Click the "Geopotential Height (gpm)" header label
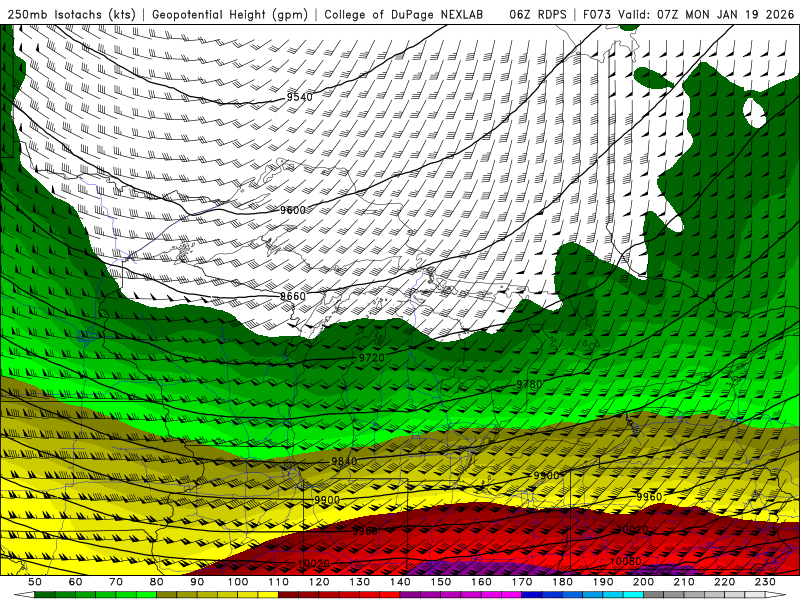The height and width of the screenshot is (600, 800). [230, 14]
